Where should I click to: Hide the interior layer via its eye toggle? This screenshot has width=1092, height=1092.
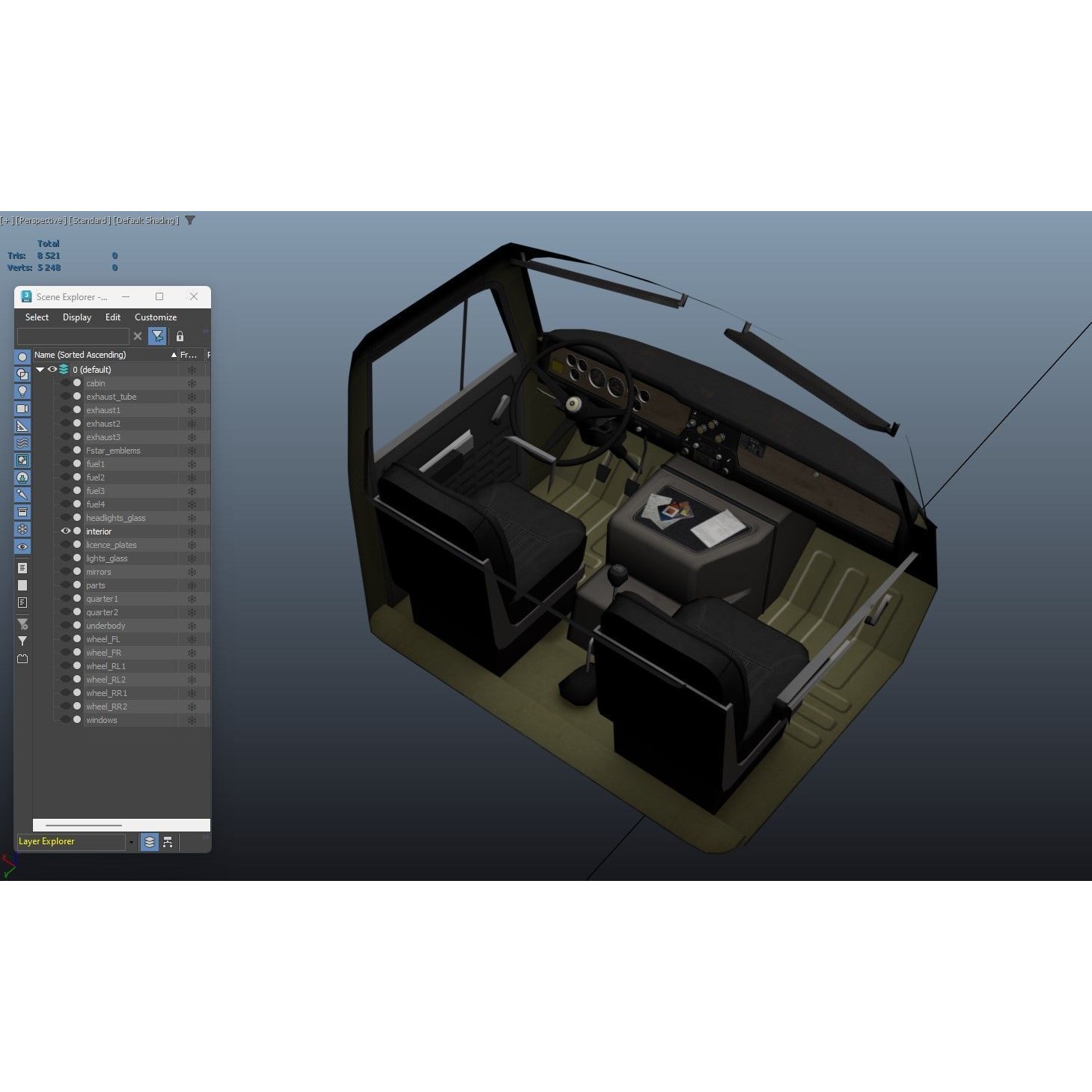click(66, 531)
